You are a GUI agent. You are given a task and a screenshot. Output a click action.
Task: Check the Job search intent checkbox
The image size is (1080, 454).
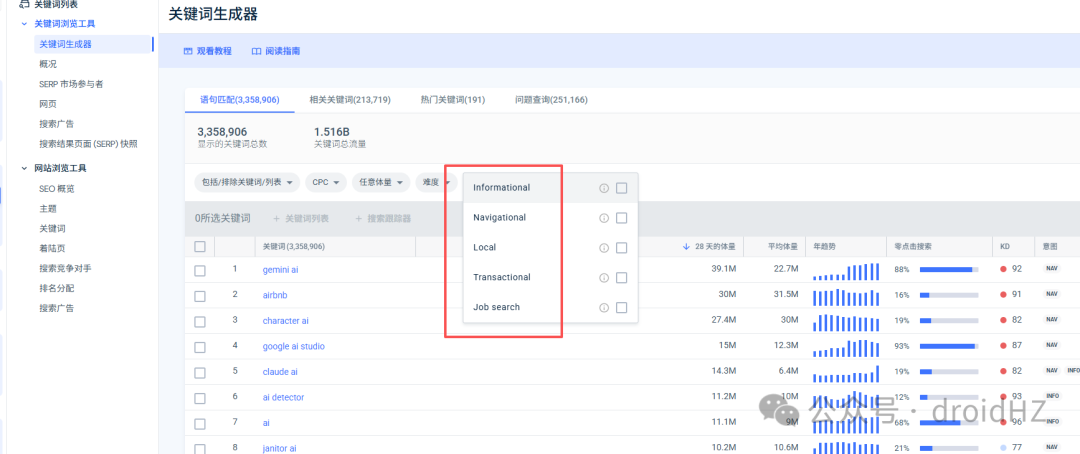[x=621, y=308]
